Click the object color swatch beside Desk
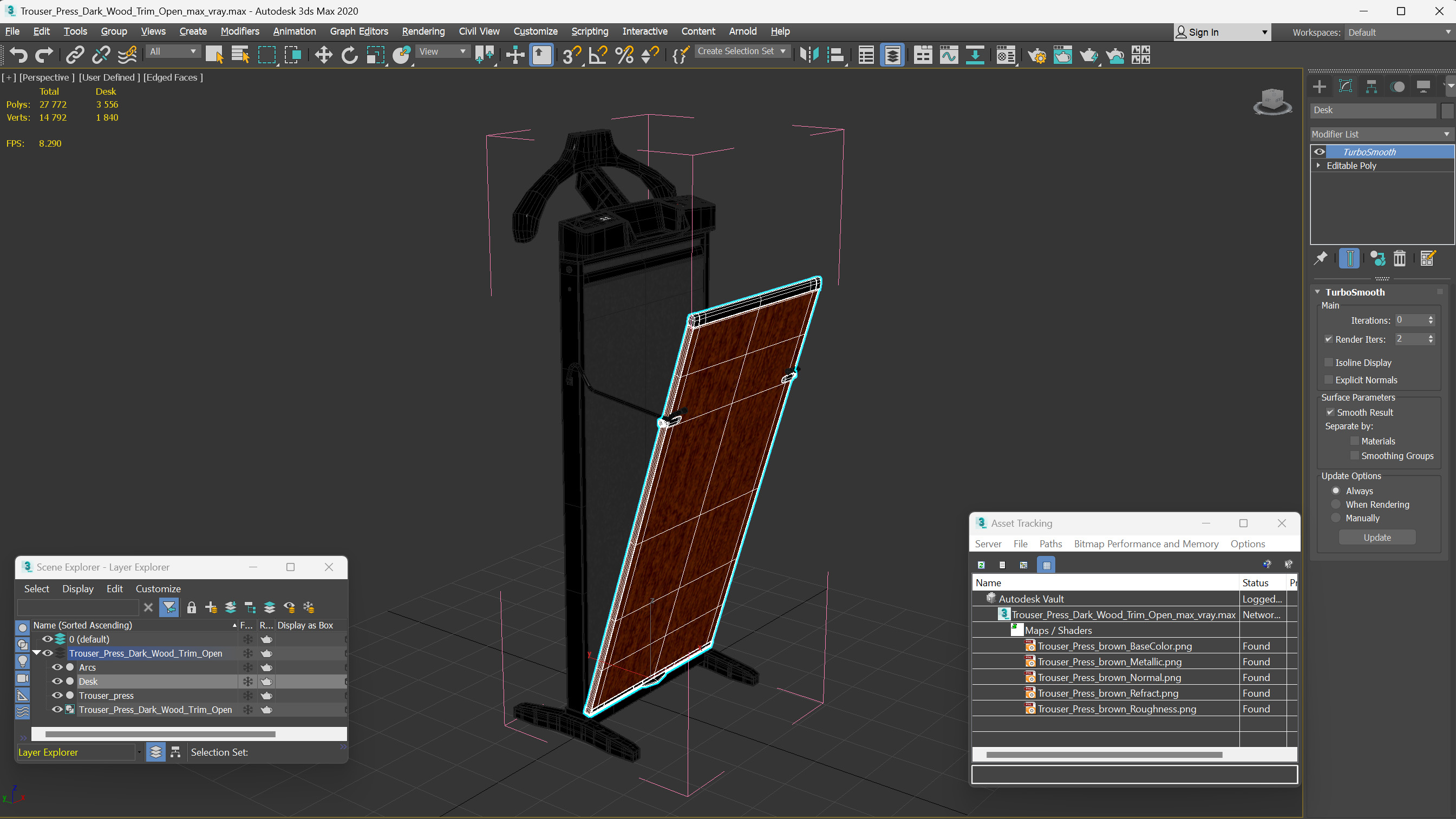Screen dimensions: 1456x819 point(1446,110)
